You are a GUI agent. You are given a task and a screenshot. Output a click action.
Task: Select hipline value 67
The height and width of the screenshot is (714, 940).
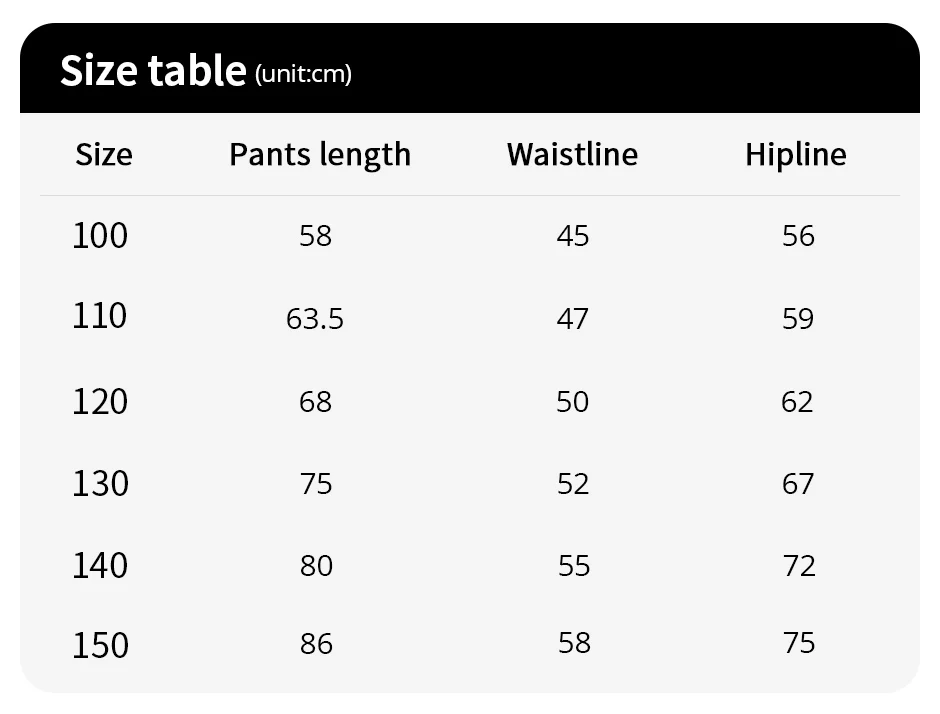[x=798, y=484]
